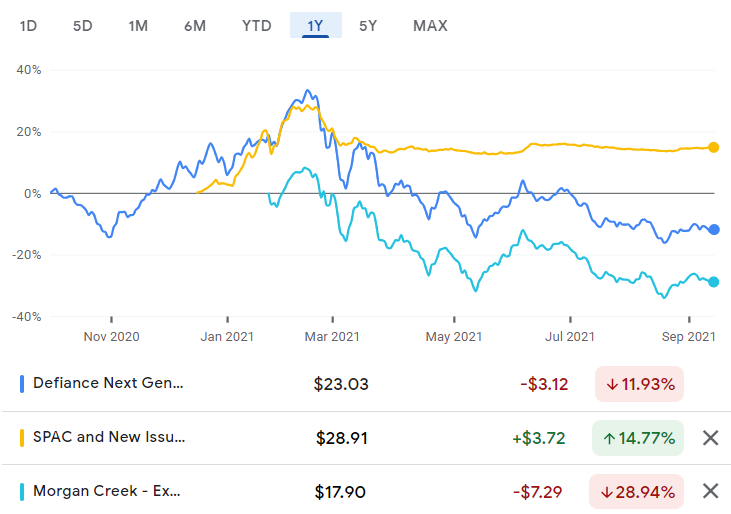Switch to the 1D time range
The height and width of the screenshot is (514, 731).
point(30,25)
